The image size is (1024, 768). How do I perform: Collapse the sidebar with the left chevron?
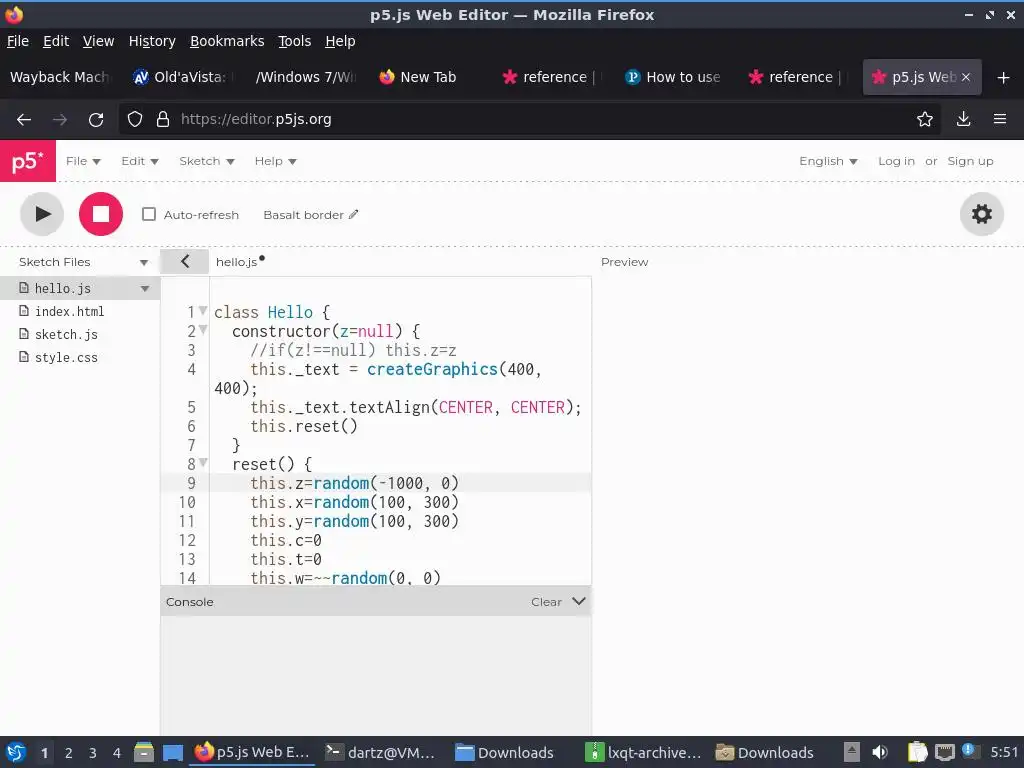pyautogui.click(x=185, y=261)
